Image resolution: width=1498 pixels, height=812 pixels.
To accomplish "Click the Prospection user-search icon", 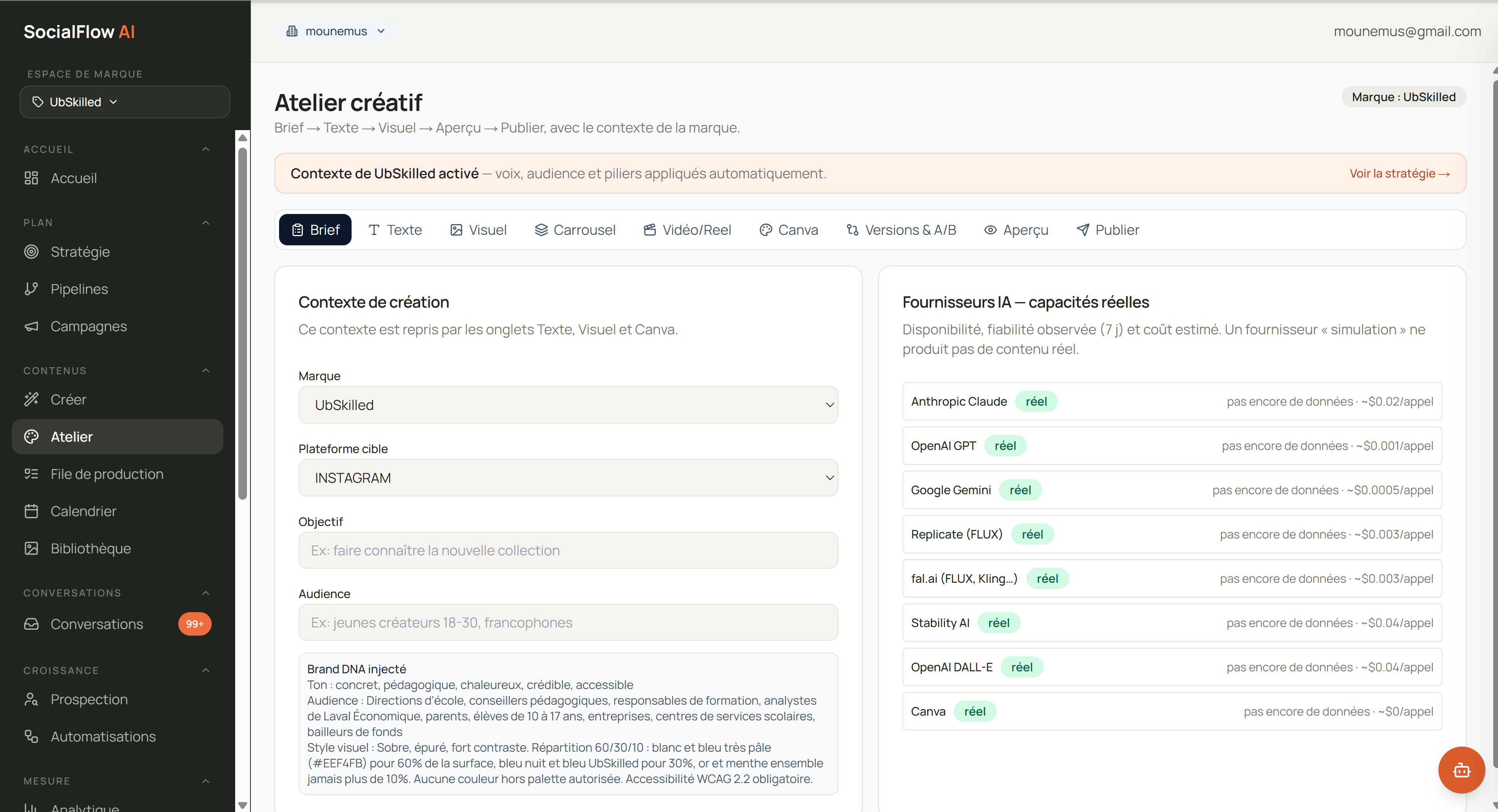I will pyautogui.click(x=31, y=699).
